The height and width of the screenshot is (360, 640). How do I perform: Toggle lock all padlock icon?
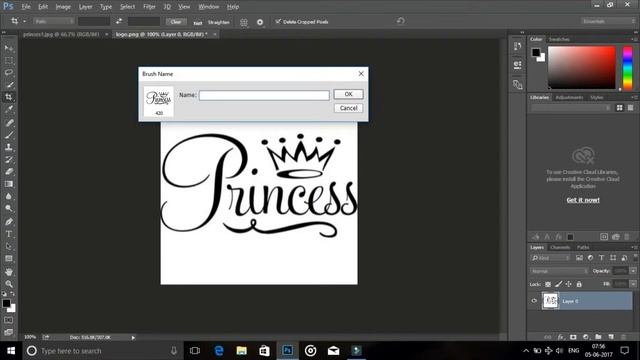click(579, 284)
